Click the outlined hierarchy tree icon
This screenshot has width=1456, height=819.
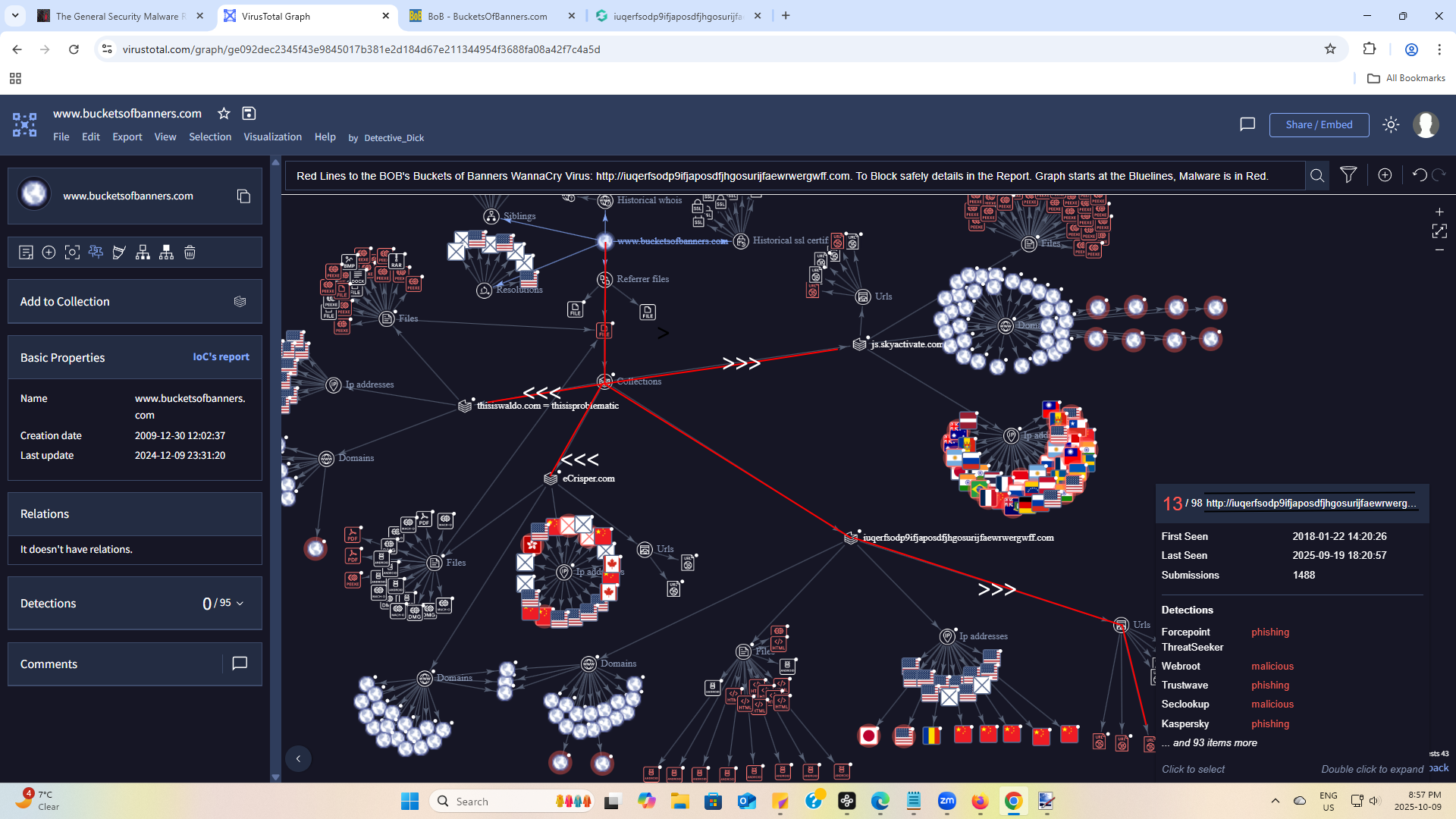click(143, 253)
